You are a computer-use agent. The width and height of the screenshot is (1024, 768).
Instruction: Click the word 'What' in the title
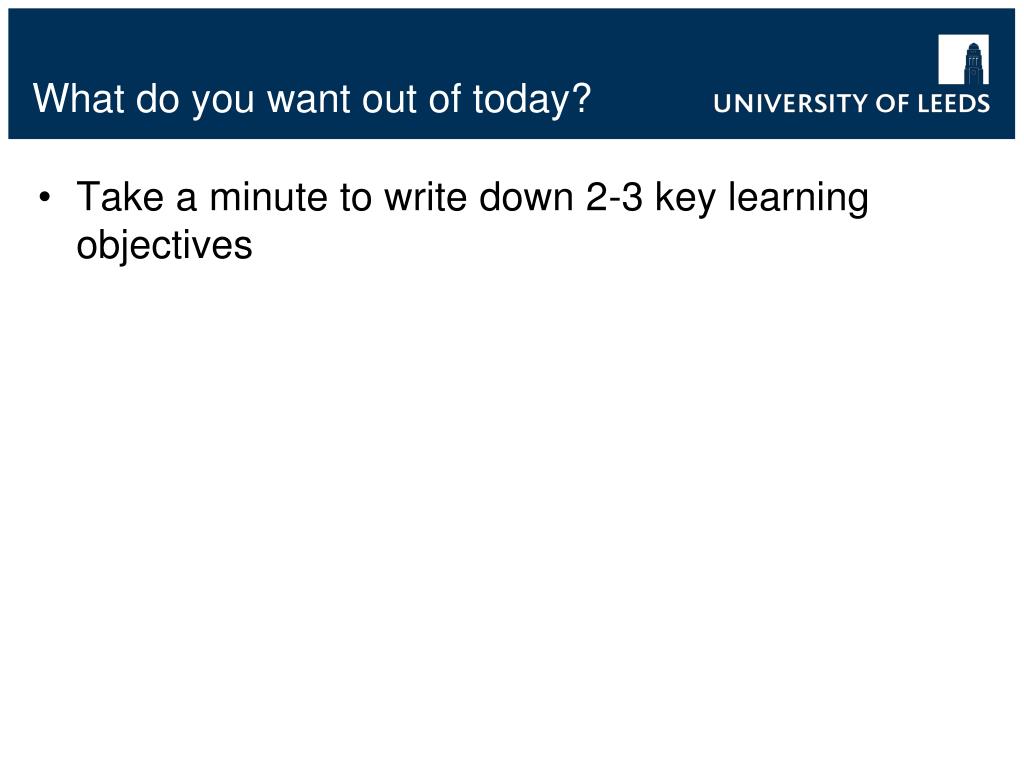point(78,98)
